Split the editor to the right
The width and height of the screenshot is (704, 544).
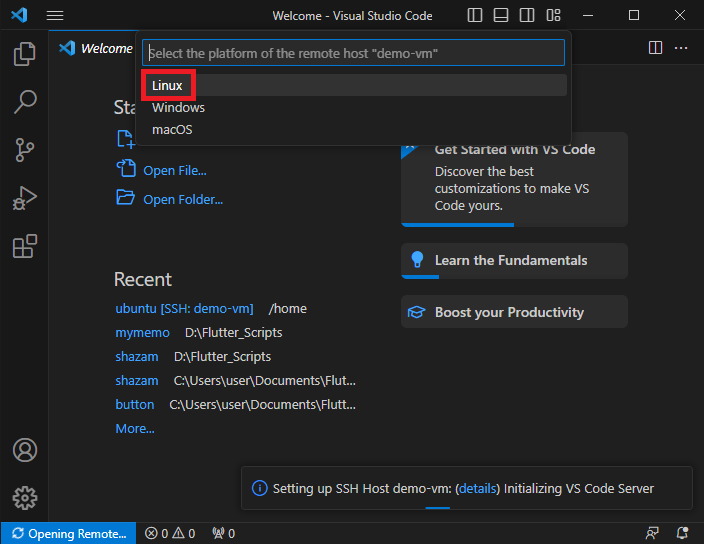656,48
